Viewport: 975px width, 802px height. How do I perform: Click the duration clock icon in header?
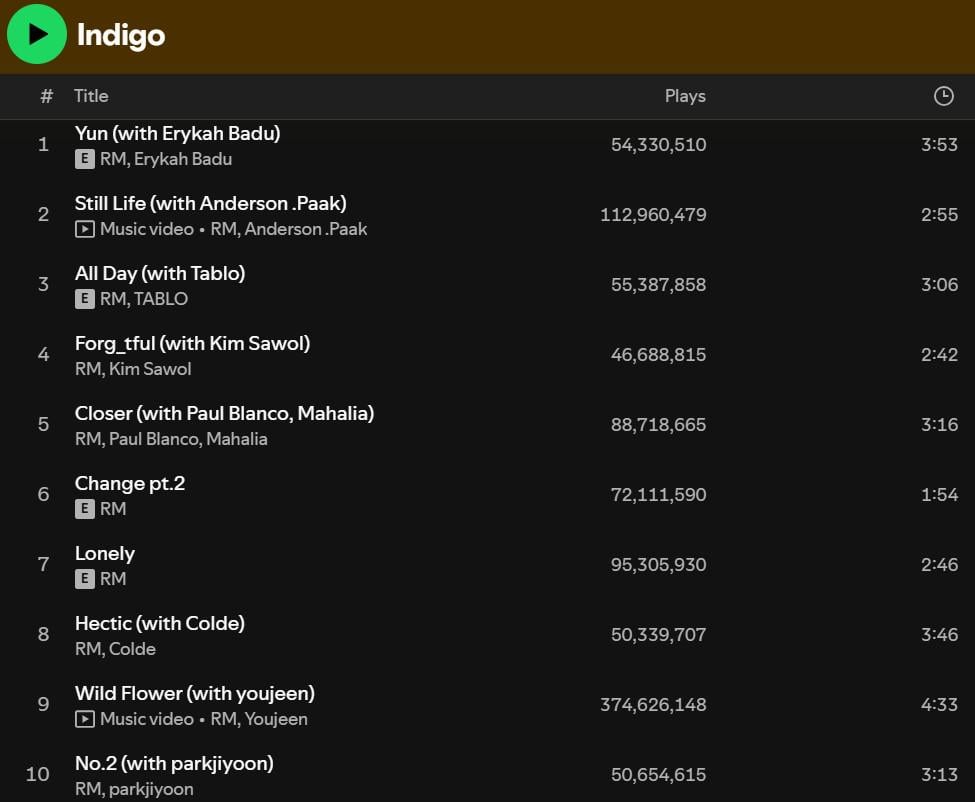(943, 96)
